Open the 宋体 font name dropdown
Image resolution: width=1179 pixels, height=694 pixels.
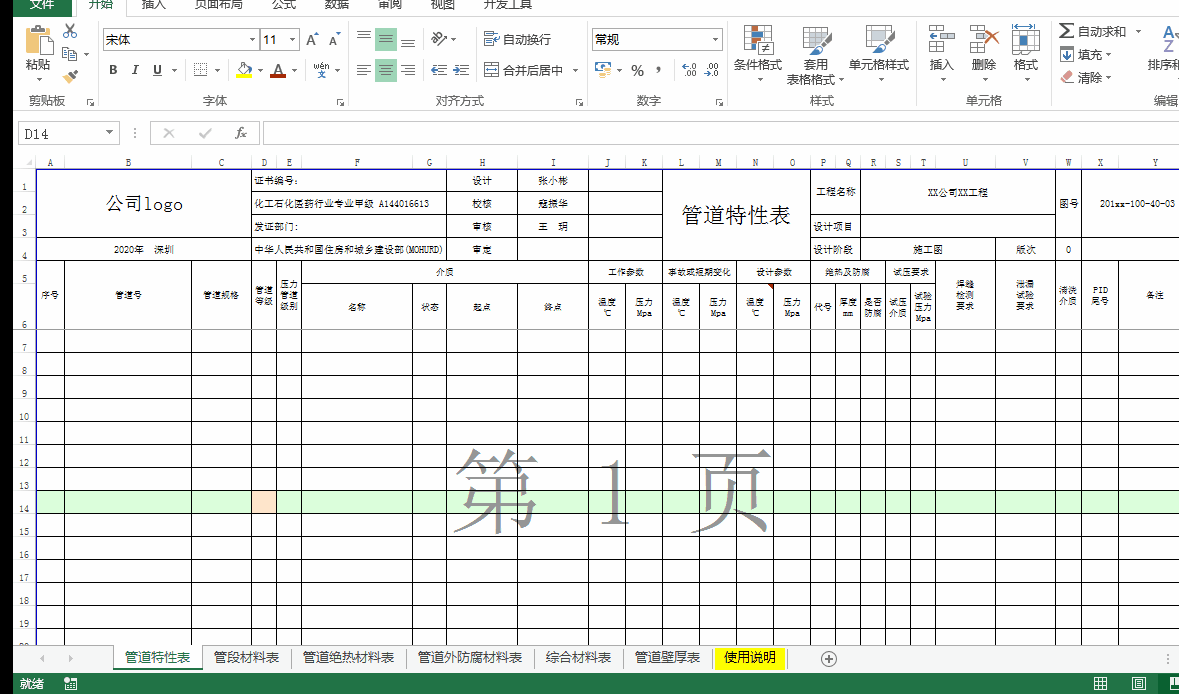point(253,40)
